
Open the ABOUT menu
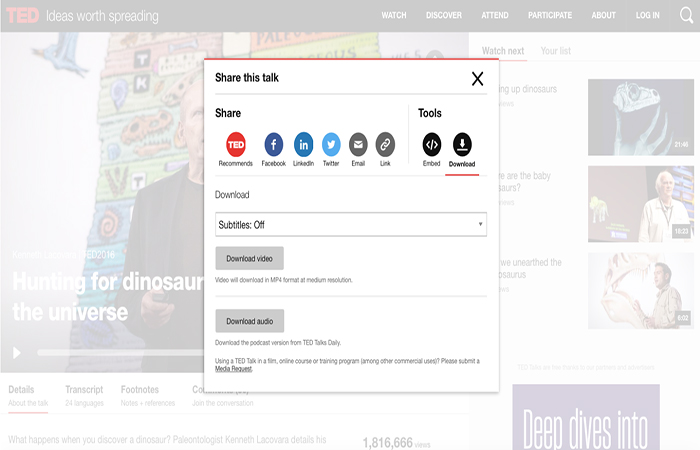coord(604,15)
